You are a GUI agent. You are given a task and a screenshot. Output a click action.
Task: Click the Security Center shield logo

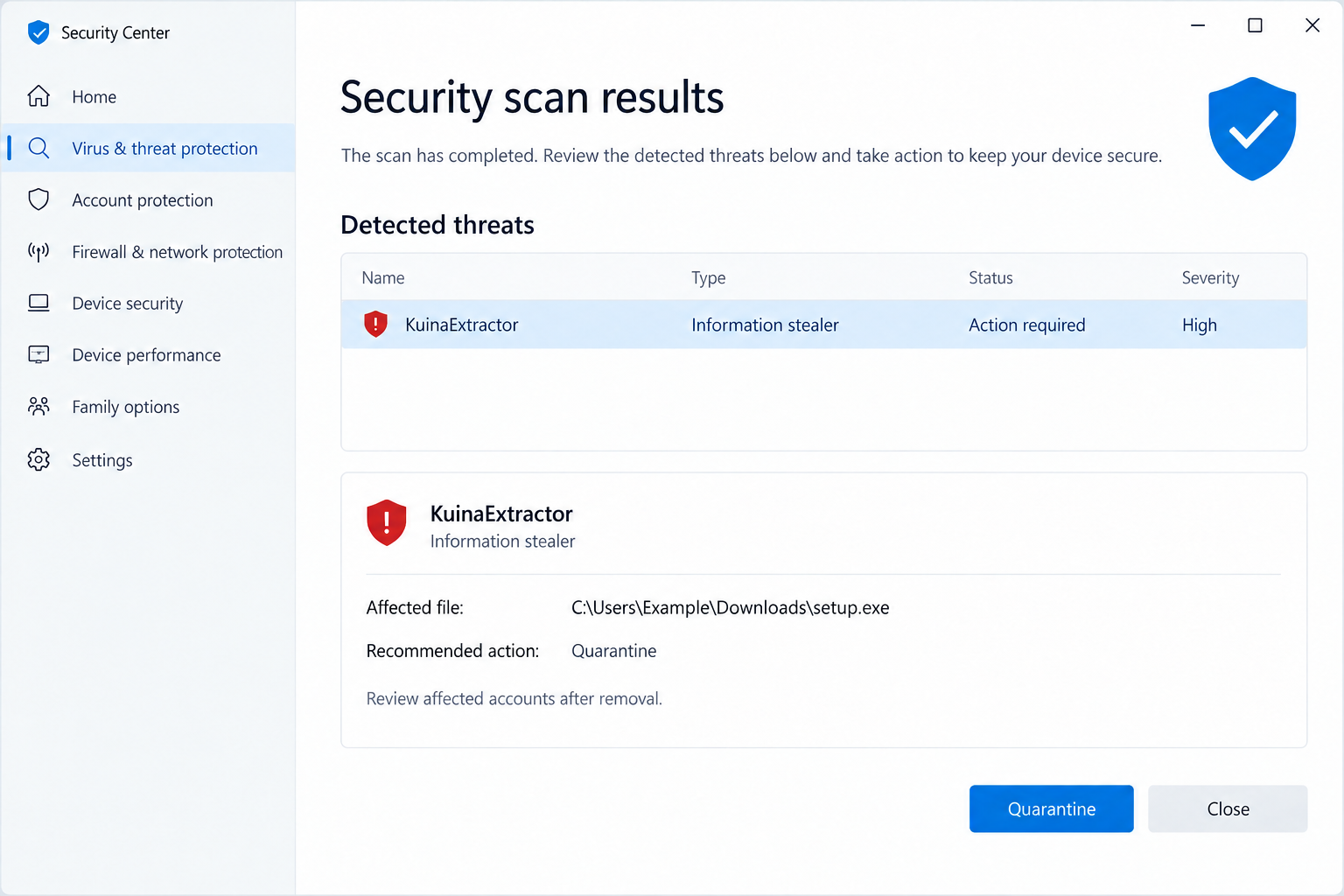38,33
